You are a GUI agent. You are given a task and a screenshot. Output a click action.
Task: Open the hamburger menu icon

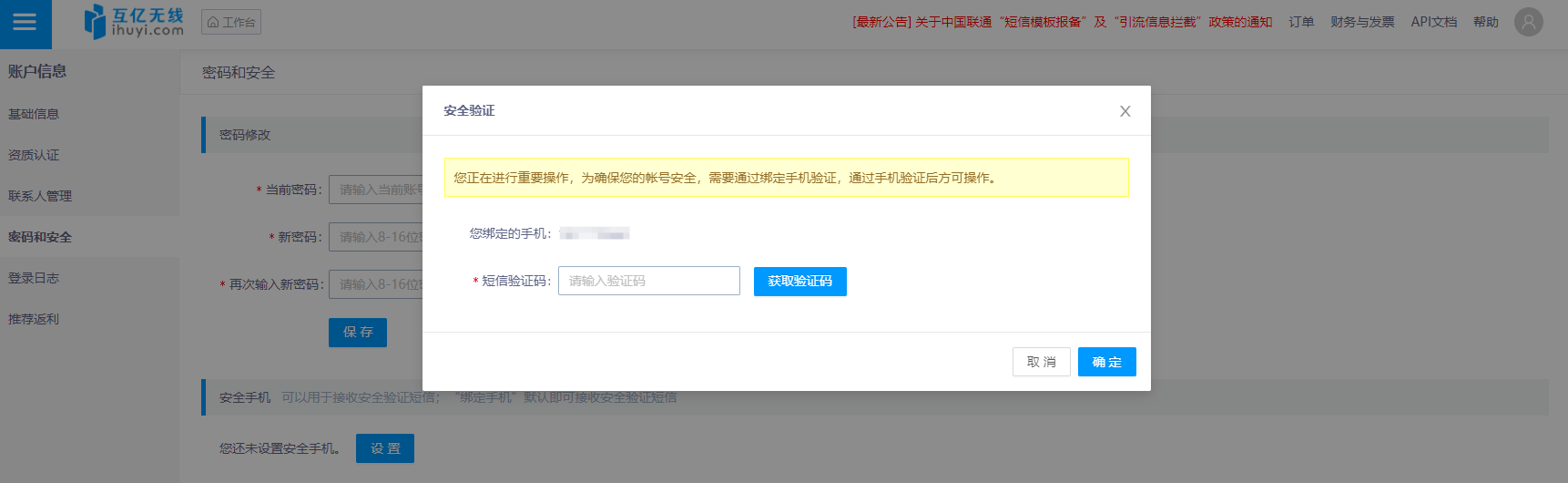pyautogui.click(x=25, y=22)
